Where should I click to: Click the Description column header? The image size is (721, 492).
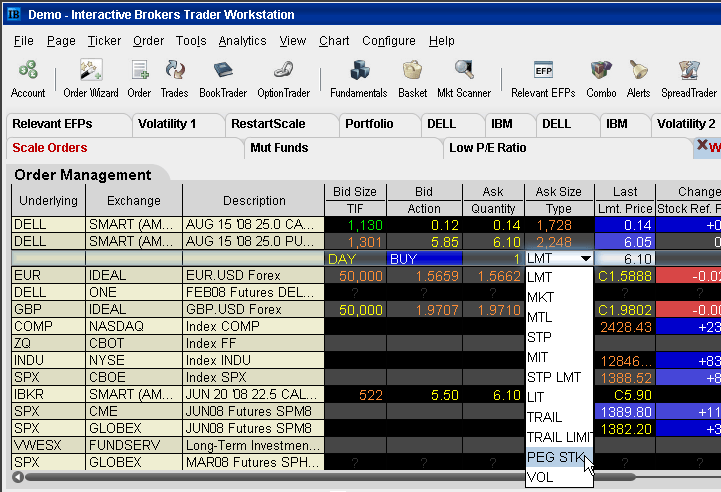(x=254, y=200)
